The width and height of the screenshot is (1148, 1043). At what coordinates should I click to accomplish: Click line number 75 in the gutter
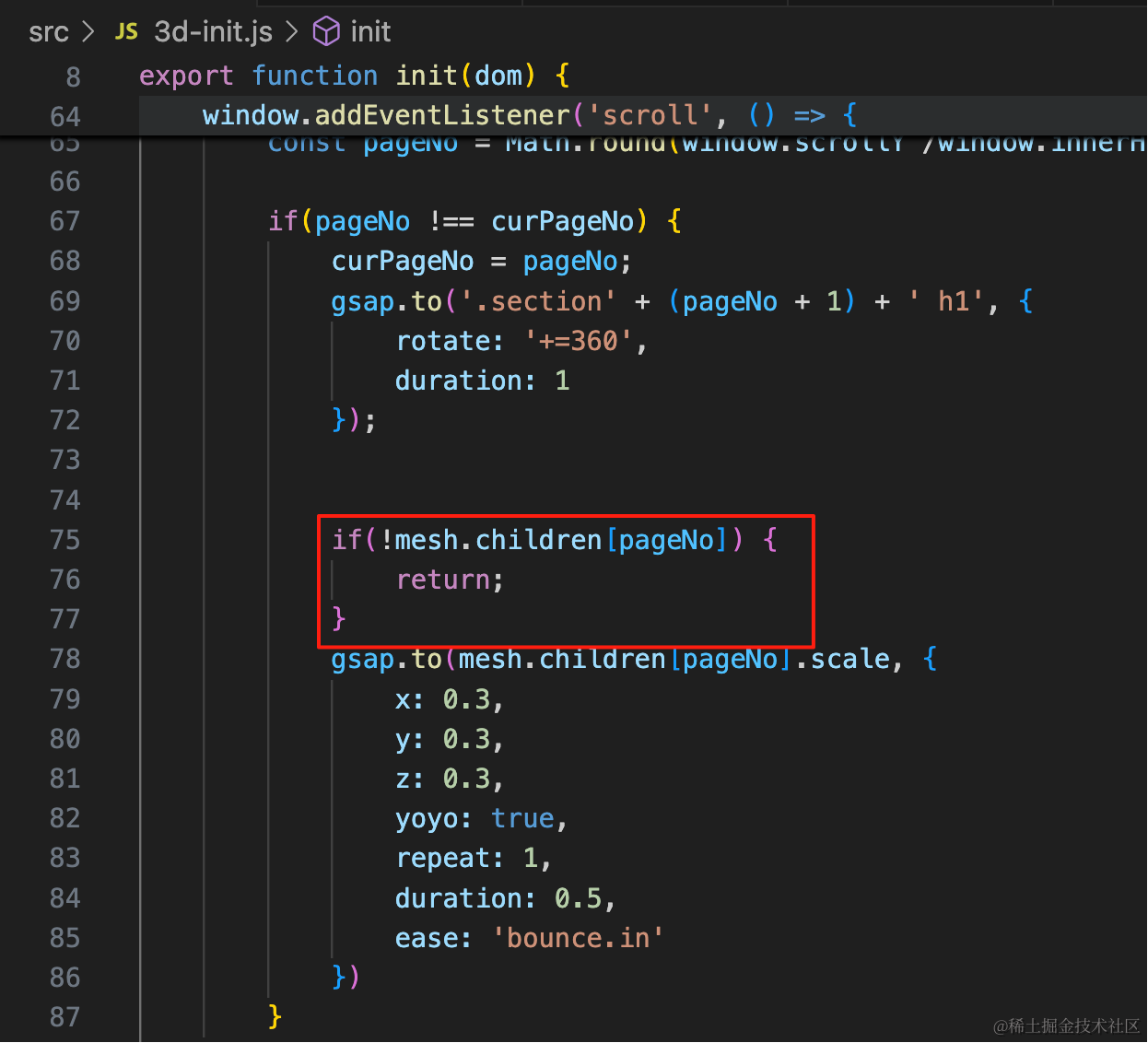tap(65, 540)
